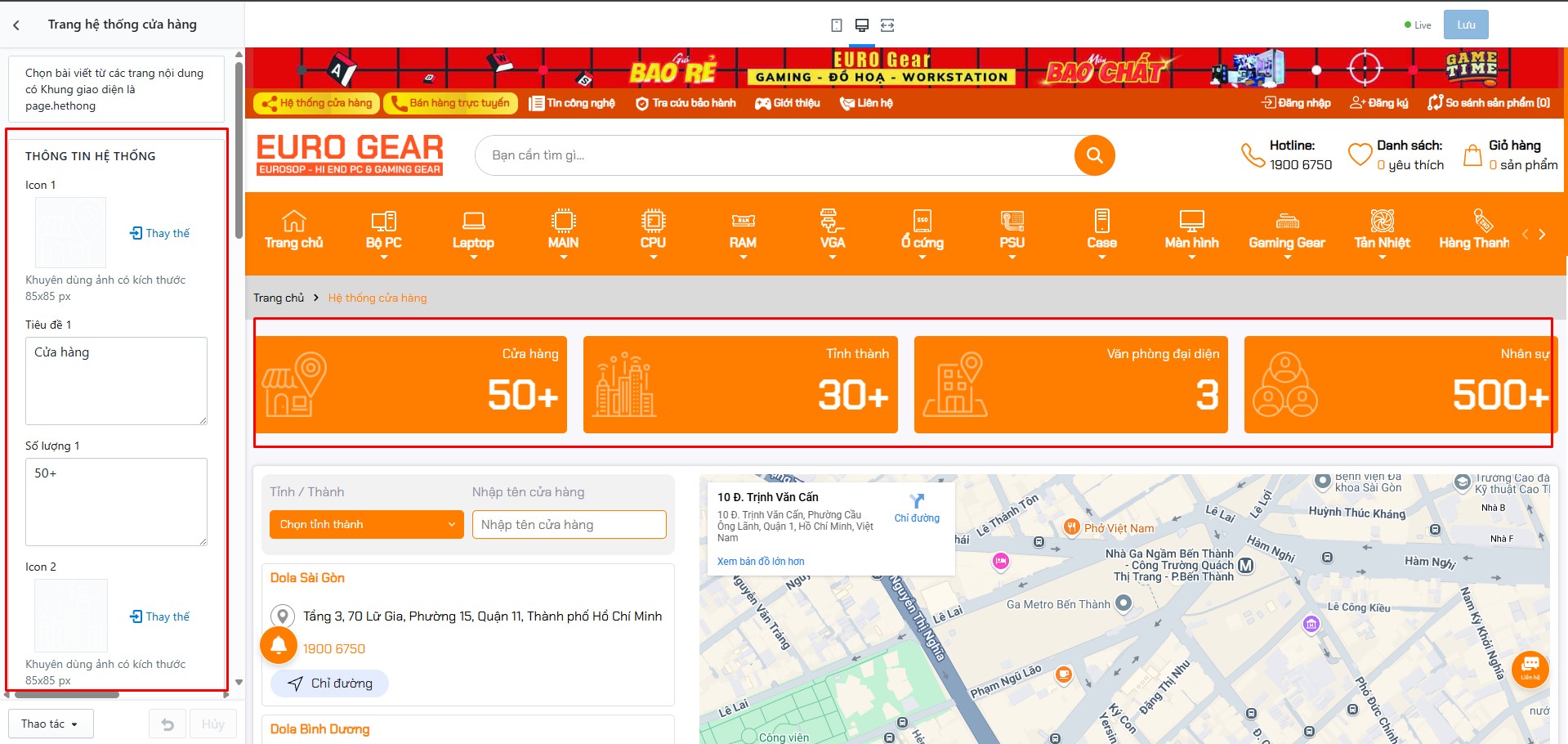Open the Dola Bình Dương store entry
The width and height of the screenshot is (1568, 744).
coord(320,729)
